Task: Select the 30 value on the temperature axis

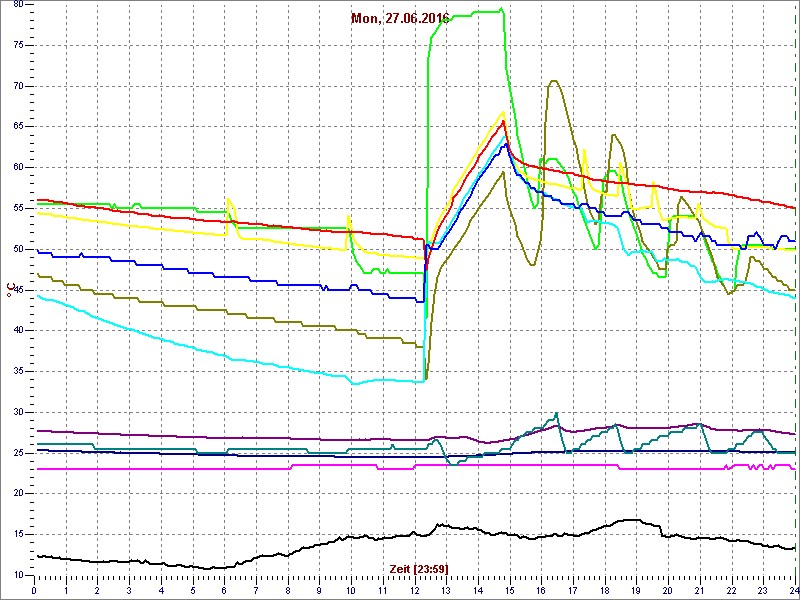Action: point(17,412)
